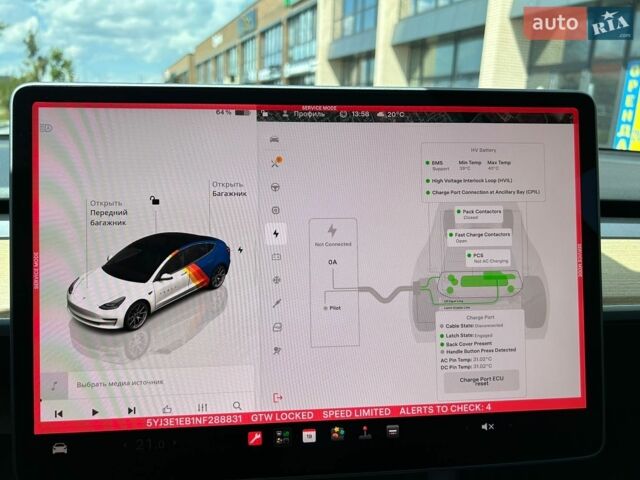Select the Pack Contactors status box
Viewport: 640px width, 480px height.
479,214
